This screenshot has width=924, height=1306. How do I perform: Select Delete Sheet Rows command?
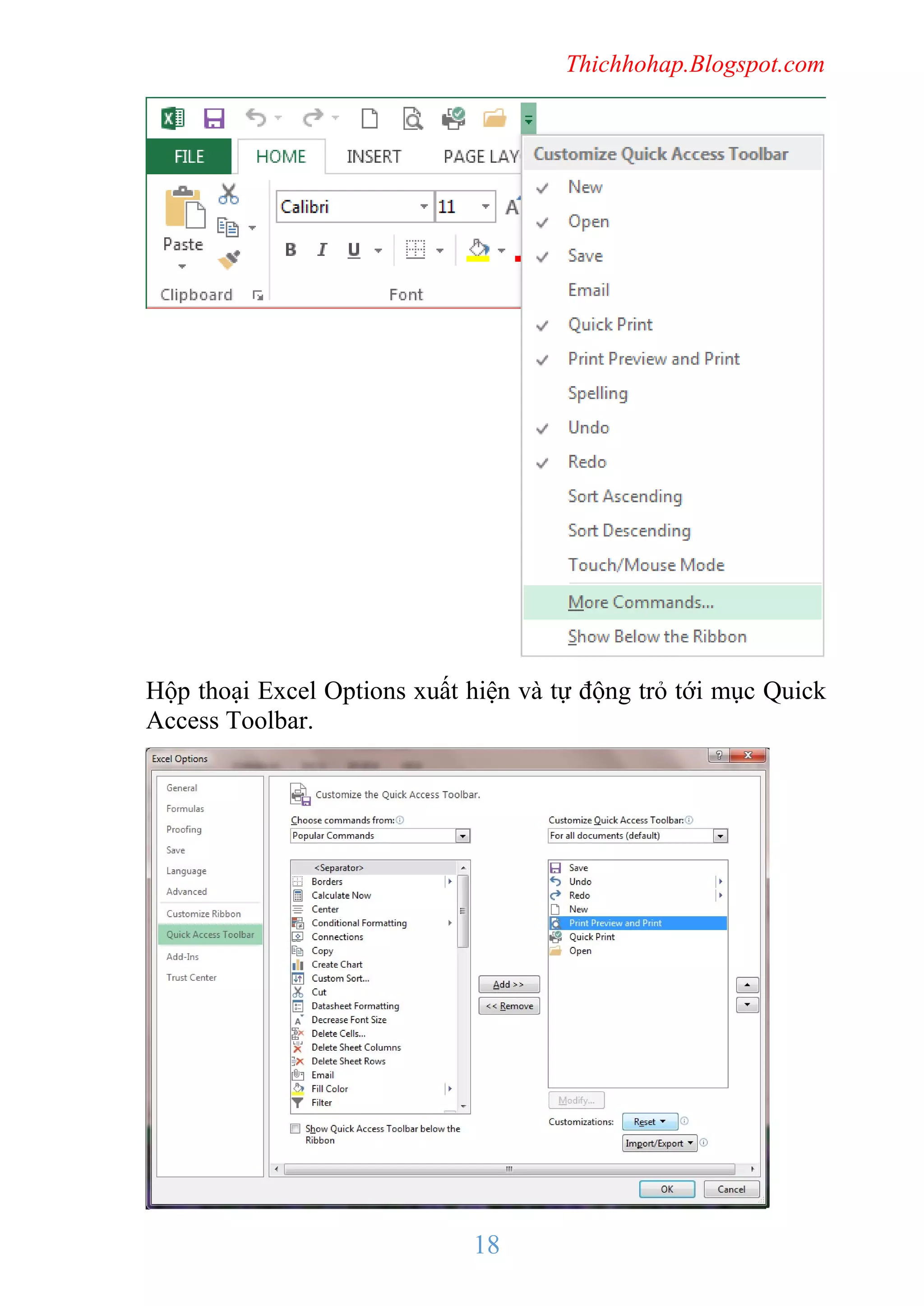click(x=373, y=1061)
